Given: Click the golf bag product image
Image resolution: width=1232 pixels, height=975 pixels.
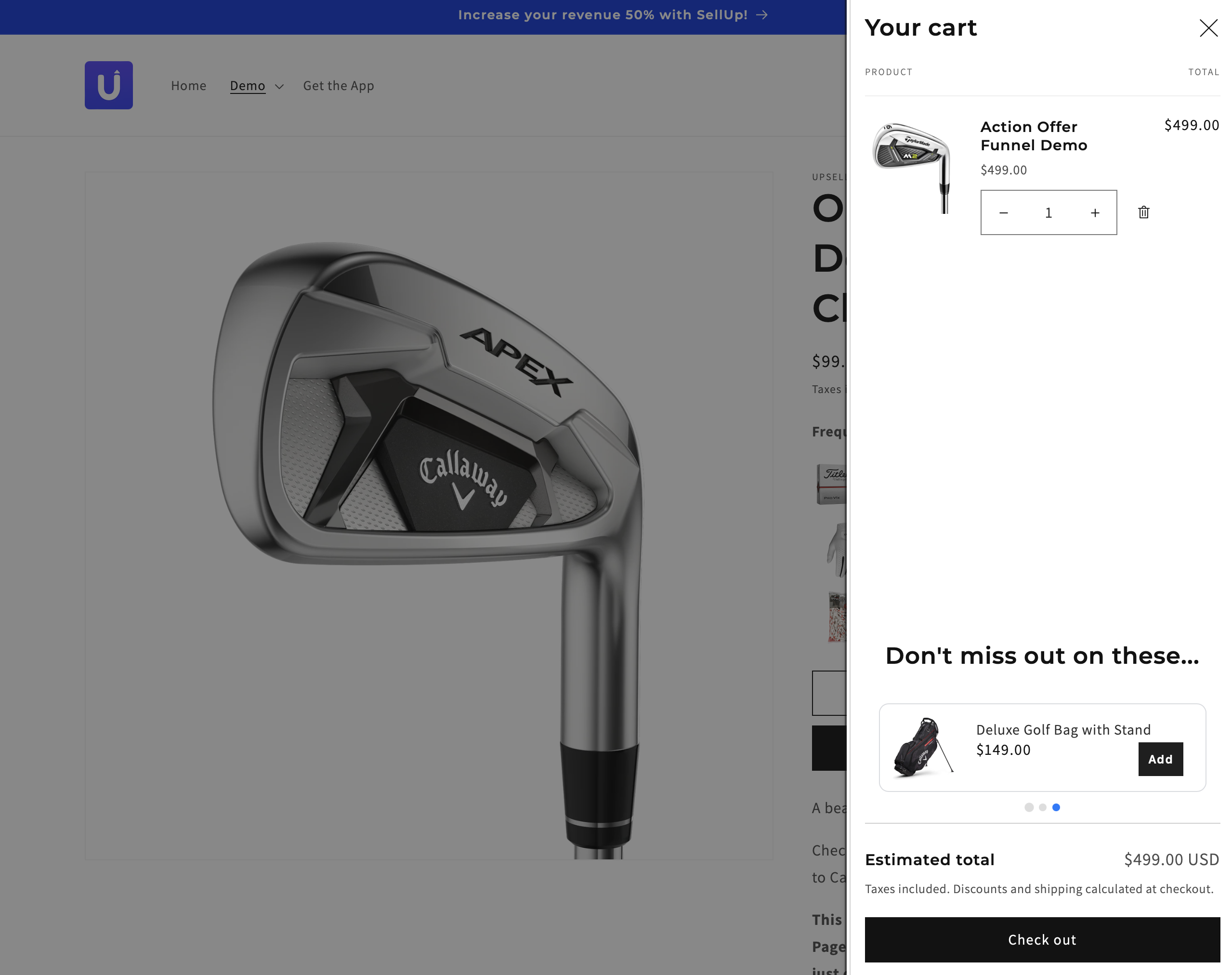Looking at the screenshot, I should tap(923, 747).
